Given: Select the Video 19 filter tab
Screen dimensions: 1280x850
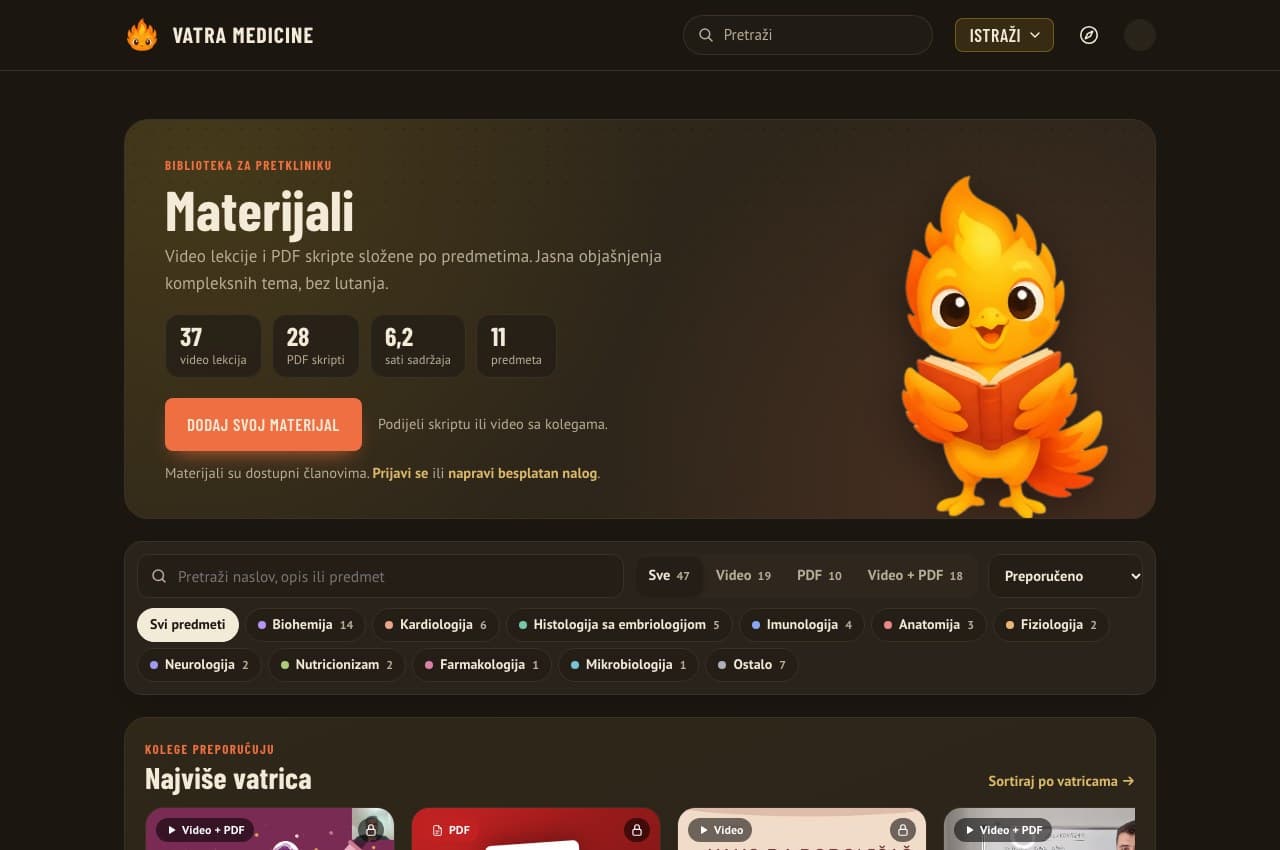Looking at the screenshot, I should tap(743, 576).
